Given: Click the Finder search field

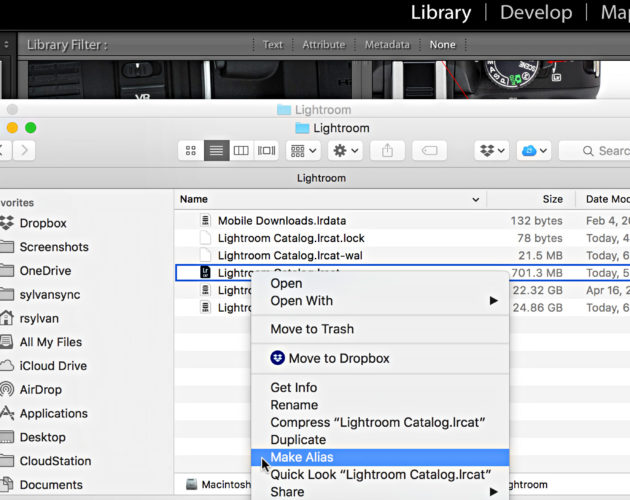Looking at the screenshot, I should [x=595, y=151].
